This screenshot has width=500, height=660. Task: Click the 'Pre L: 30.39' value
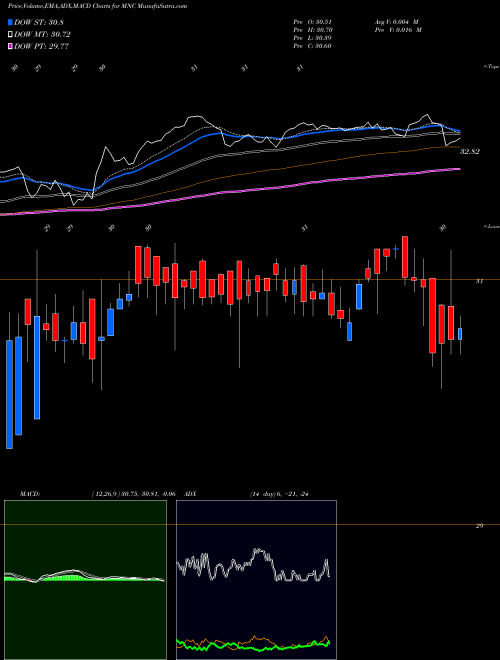pos(314,38)
